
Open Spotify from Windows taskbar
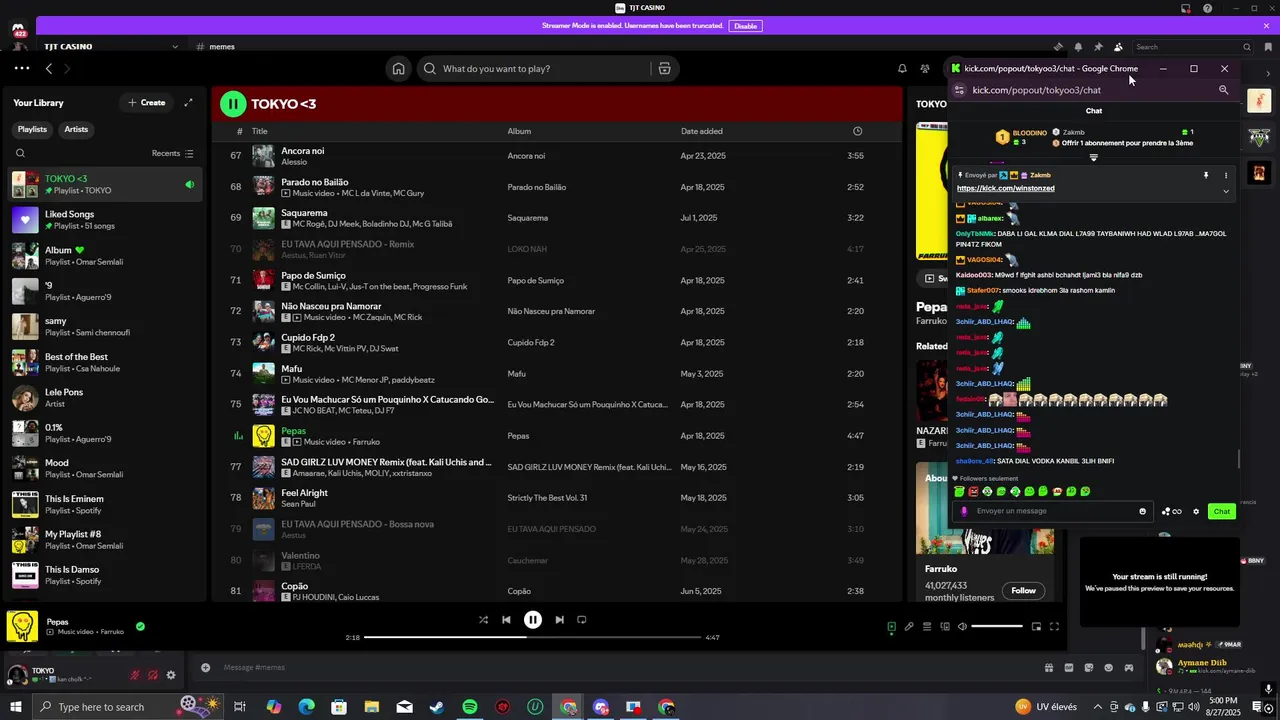[470, 707]
